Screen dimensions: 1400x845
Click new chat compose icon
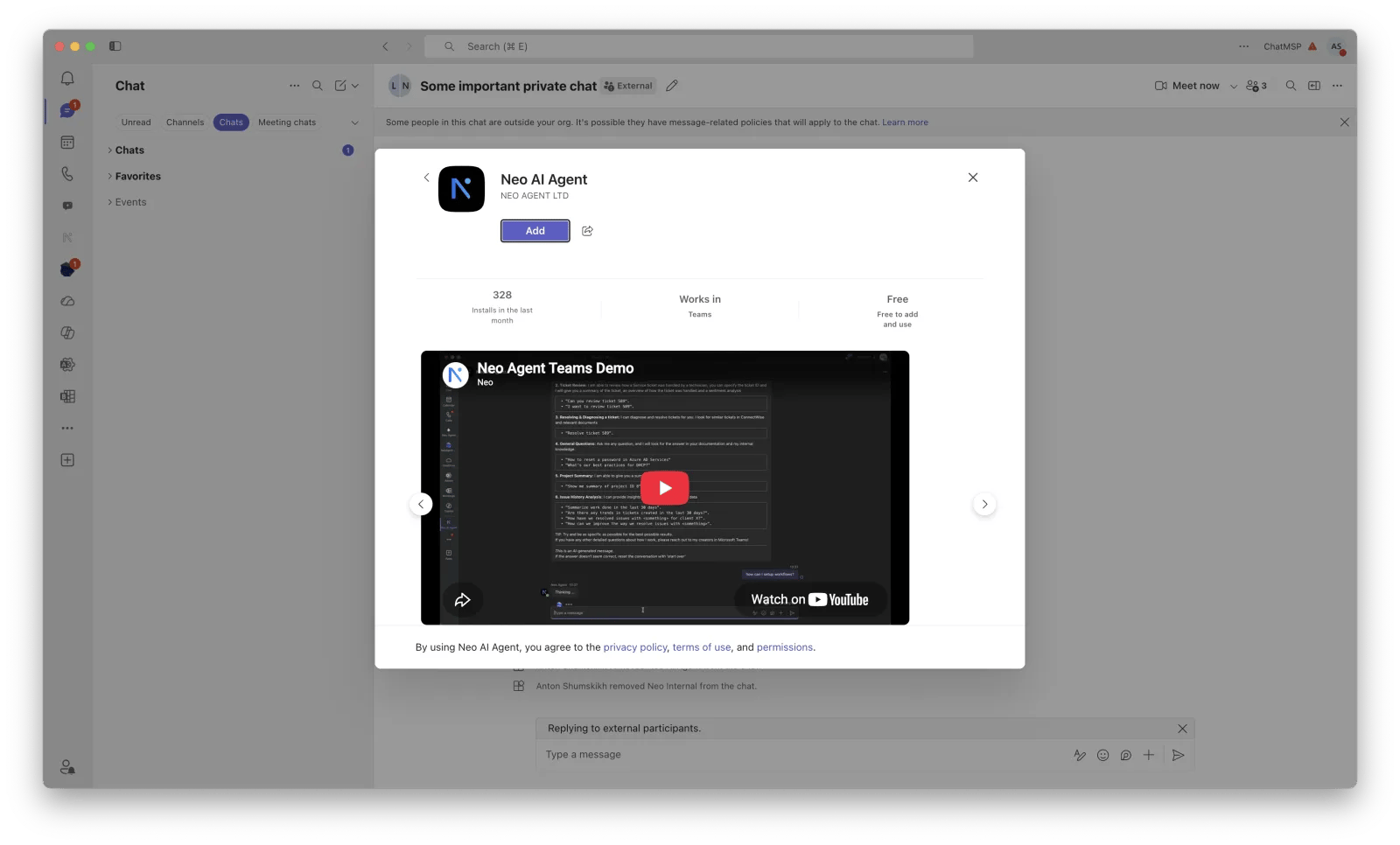341,86
